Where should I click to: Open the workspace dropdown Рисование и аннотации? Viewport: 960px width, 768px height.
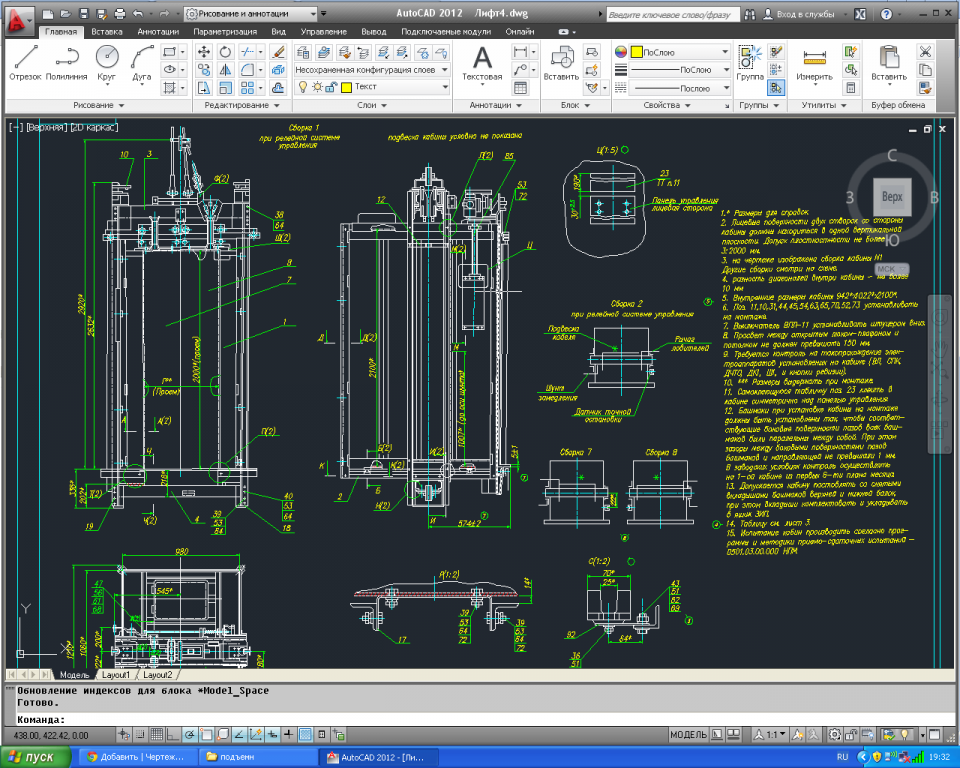coord(251,13)
